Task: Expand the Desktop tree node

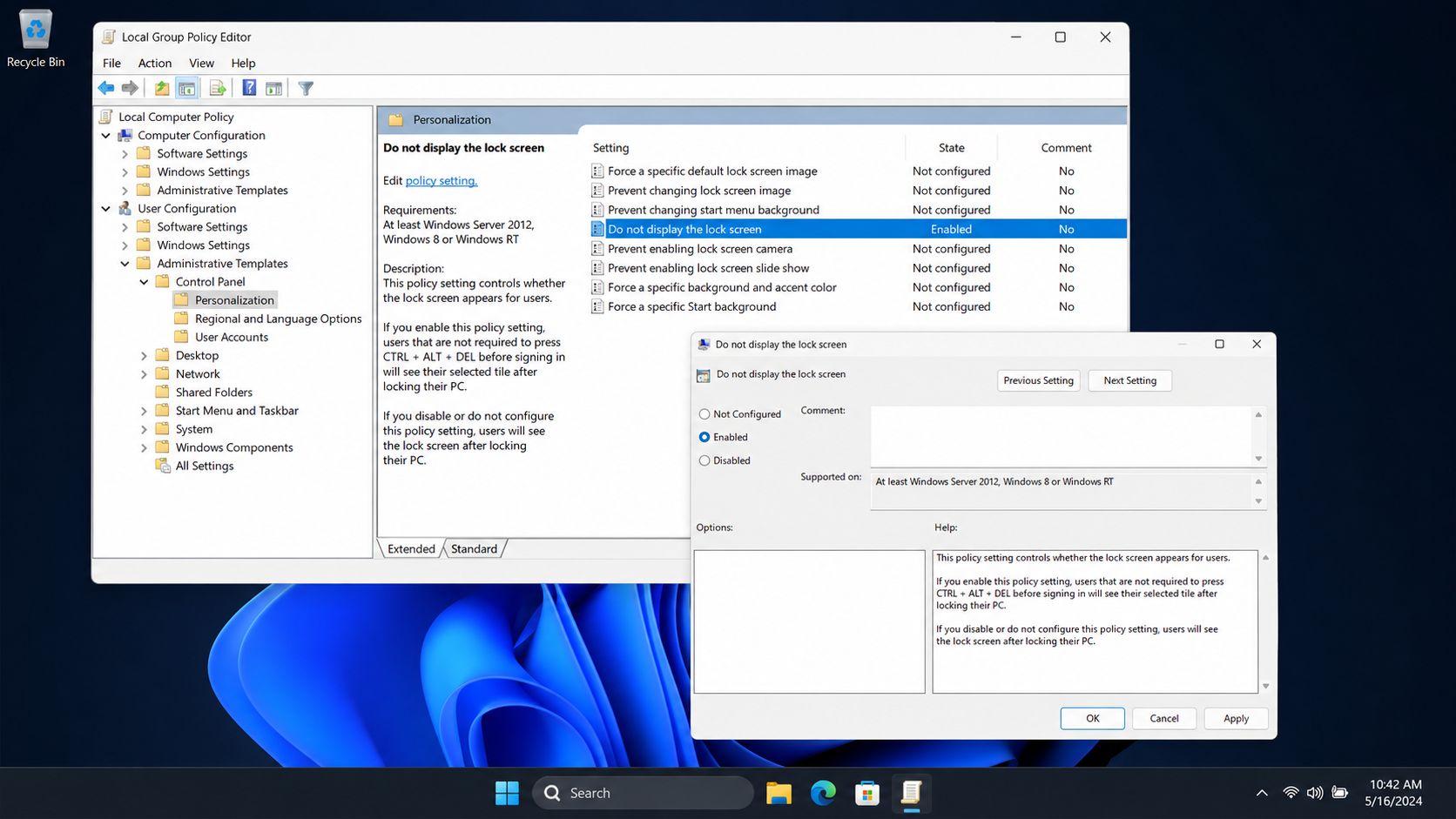Action: pyautogui.click(x=144, y=356)
